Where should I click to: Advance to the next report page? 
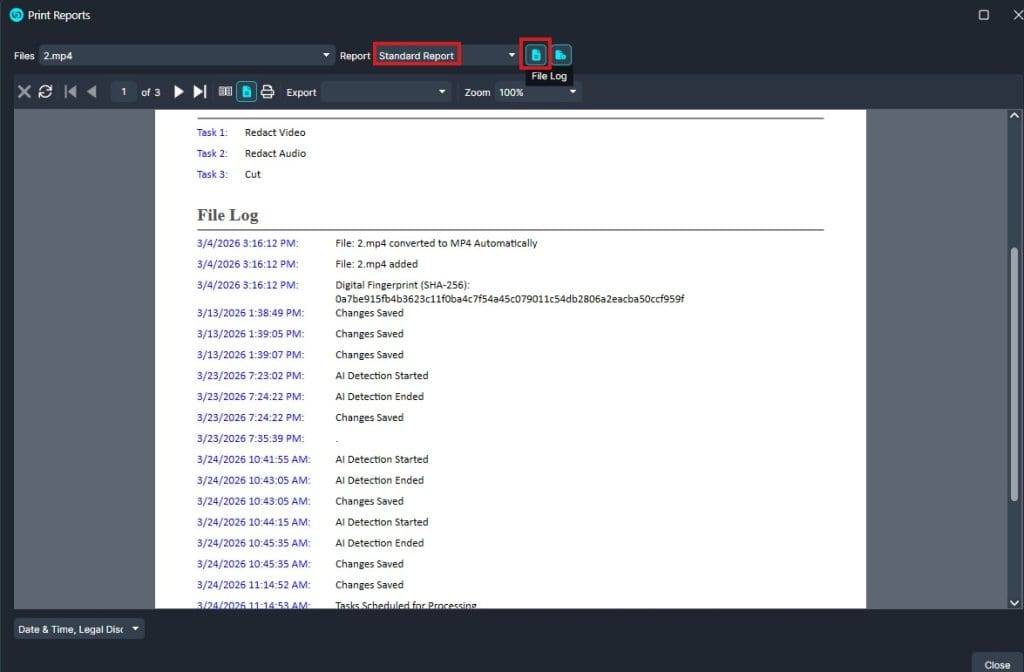pyautogui.click(x=179, y=92)
